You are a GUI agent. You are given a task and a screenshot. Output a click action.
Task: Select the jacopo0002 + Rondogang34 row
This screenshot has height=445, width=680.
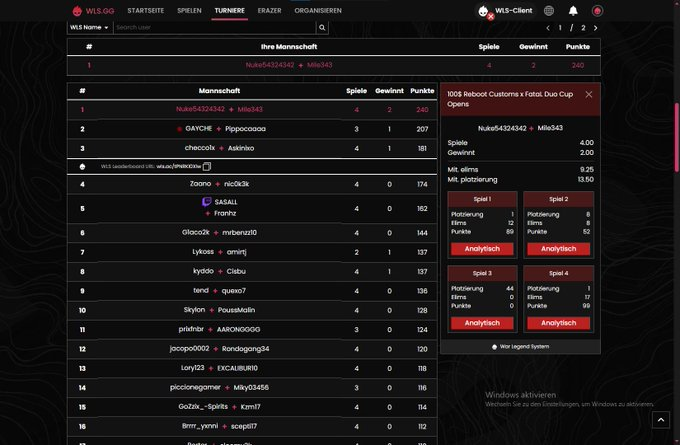click(252, 349)
